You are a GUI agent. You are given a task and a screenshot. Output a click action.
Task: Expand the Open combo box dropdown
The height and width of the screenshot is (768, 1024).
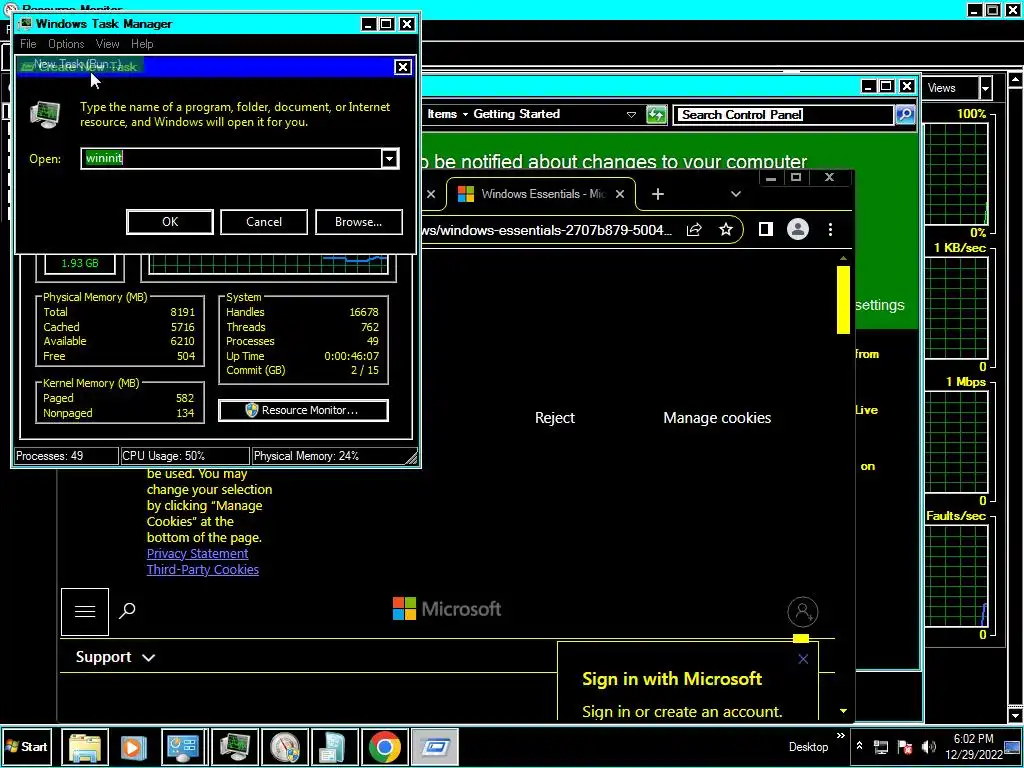pos(389,158)
